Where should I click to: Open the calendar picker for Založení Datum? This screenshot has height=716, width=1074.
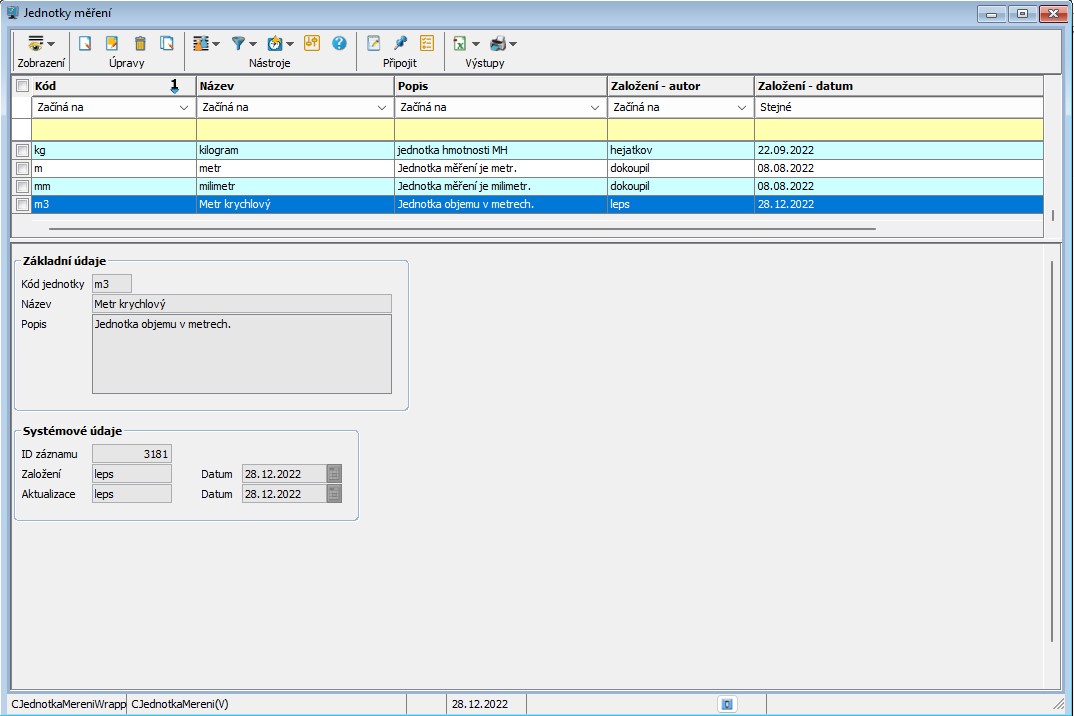[334, 474]
